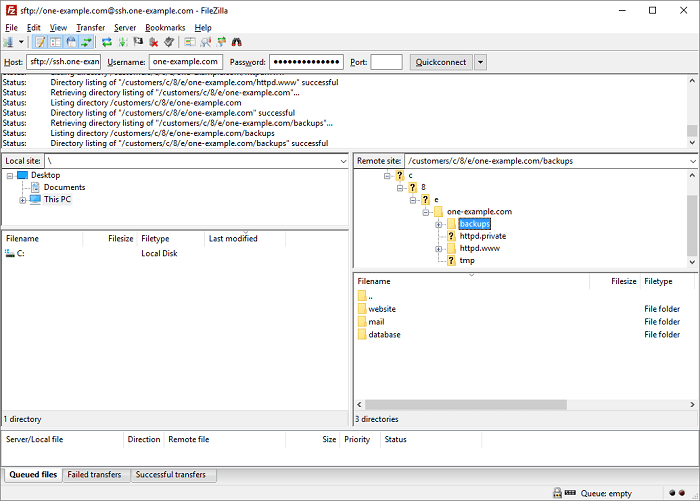
Task: Sort remote list by Filename column
Action: click(472, 281)
